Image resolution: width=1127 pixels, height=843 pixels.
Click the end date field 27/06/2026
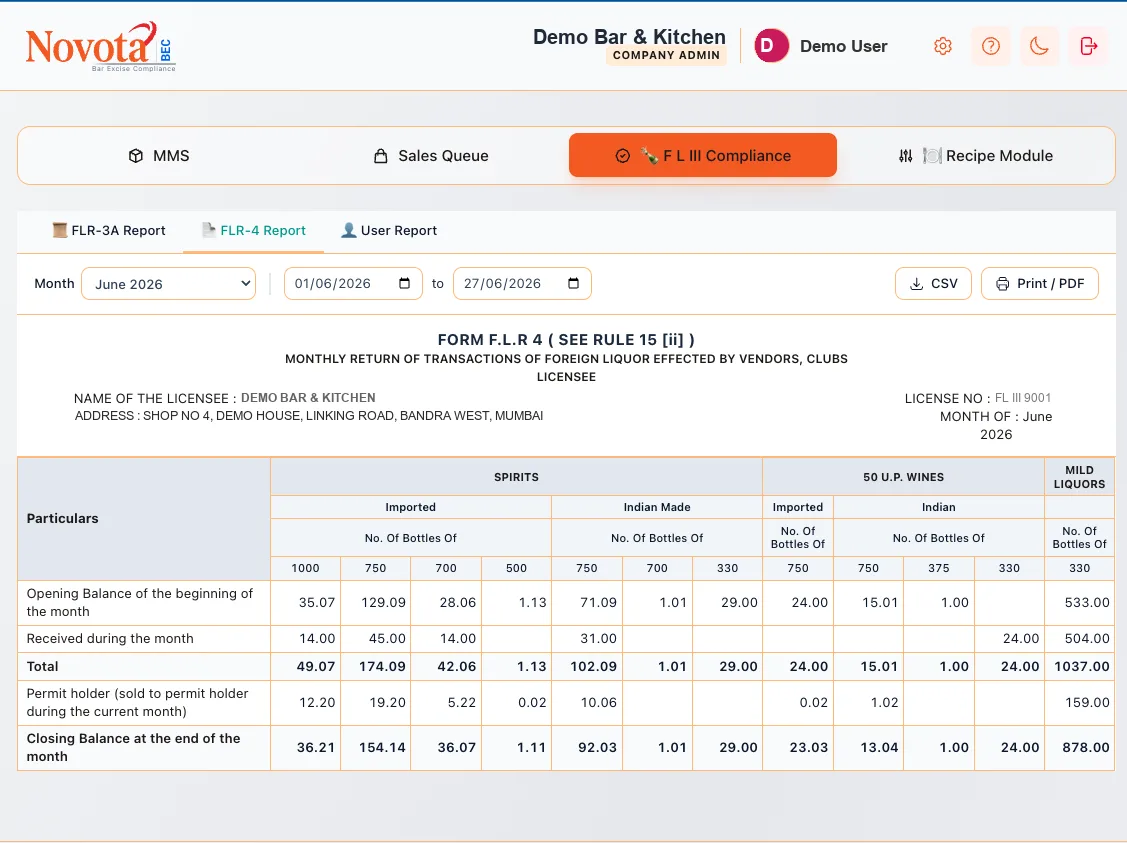point(523,284)
